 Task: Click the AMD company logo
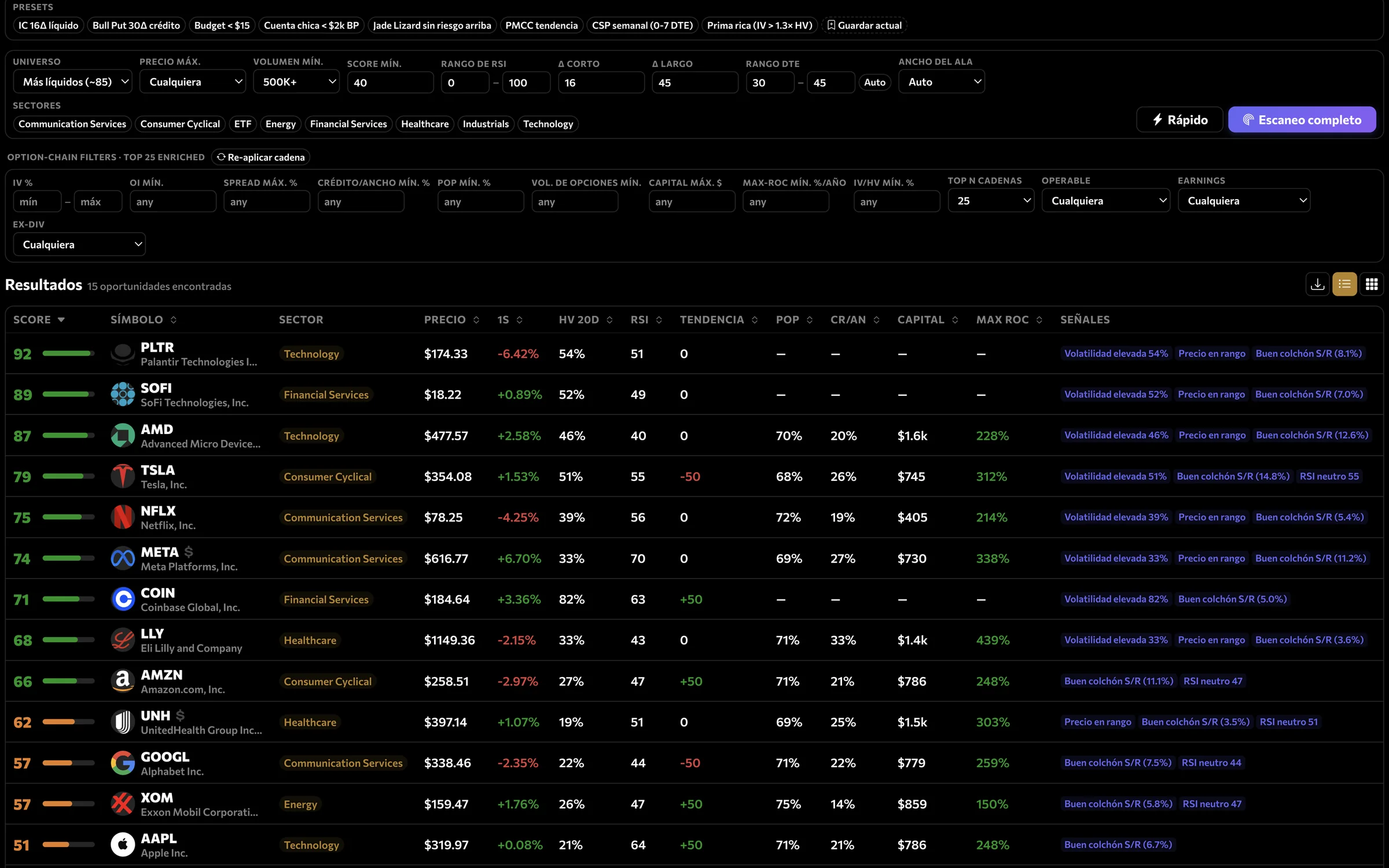click(123, 436)
